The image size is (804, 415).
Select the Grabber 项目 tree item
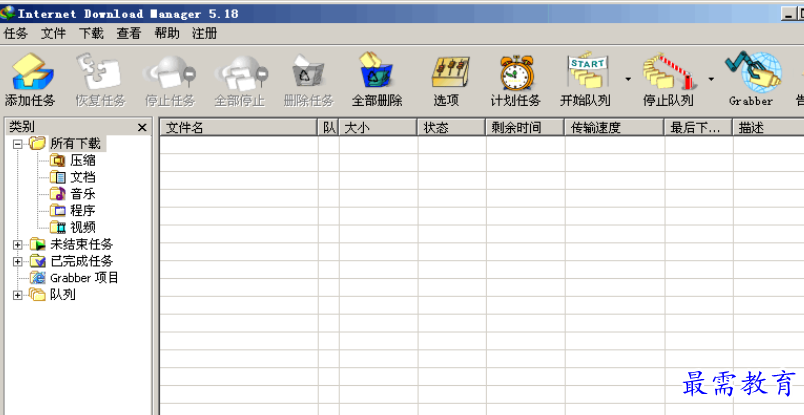(x=84, y=278)
